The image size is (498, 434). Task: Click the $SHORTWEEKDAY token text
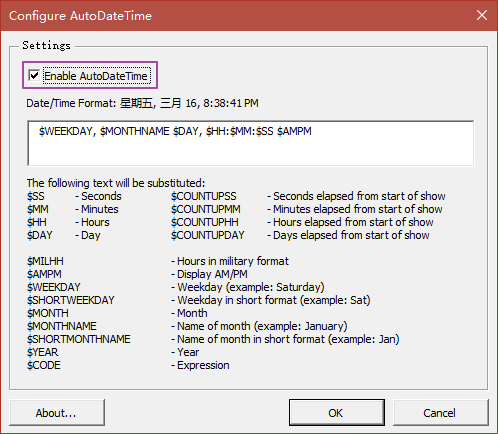tap(71, 300)
